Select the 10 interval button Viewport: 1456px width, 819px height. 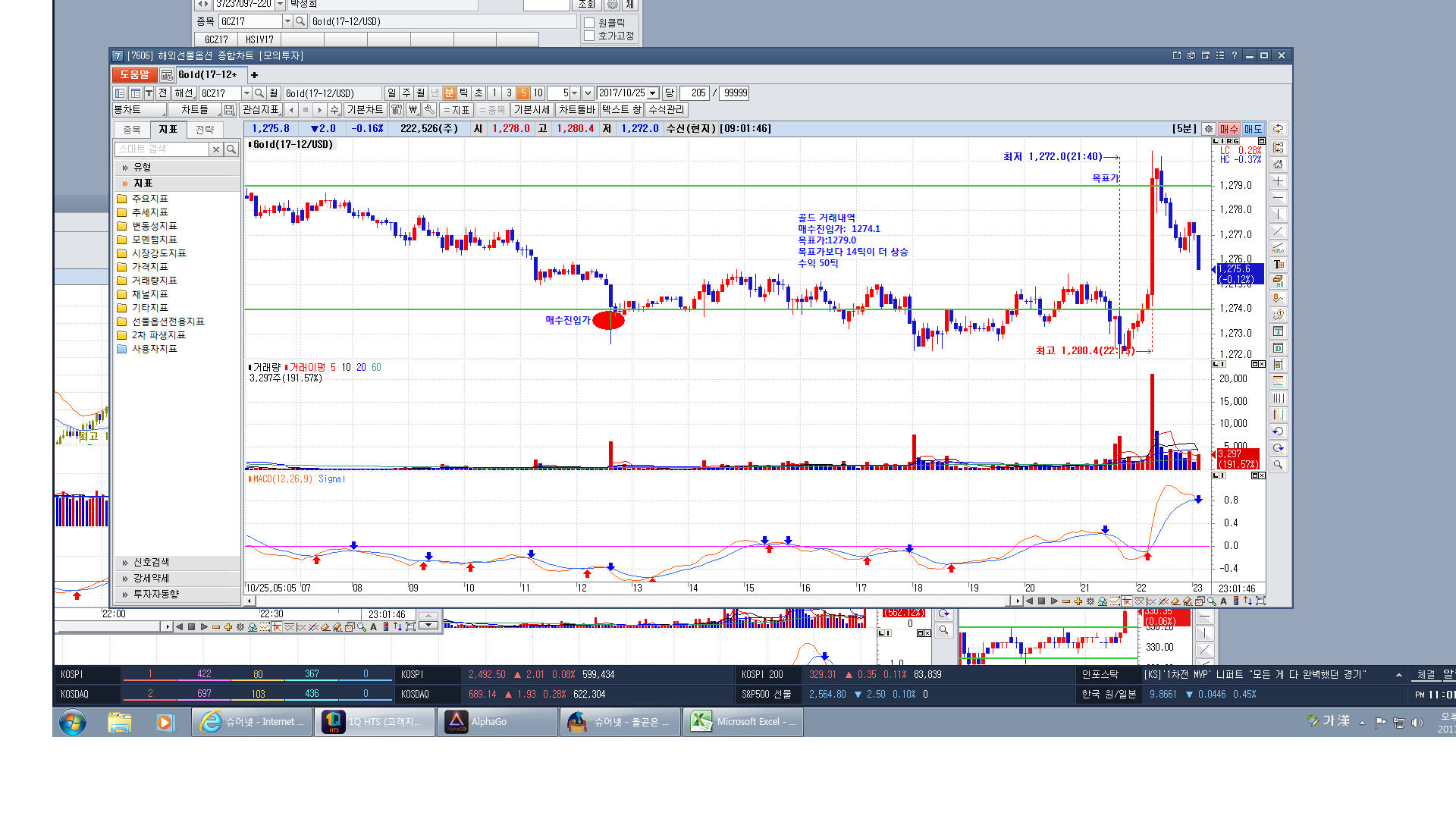538,93
